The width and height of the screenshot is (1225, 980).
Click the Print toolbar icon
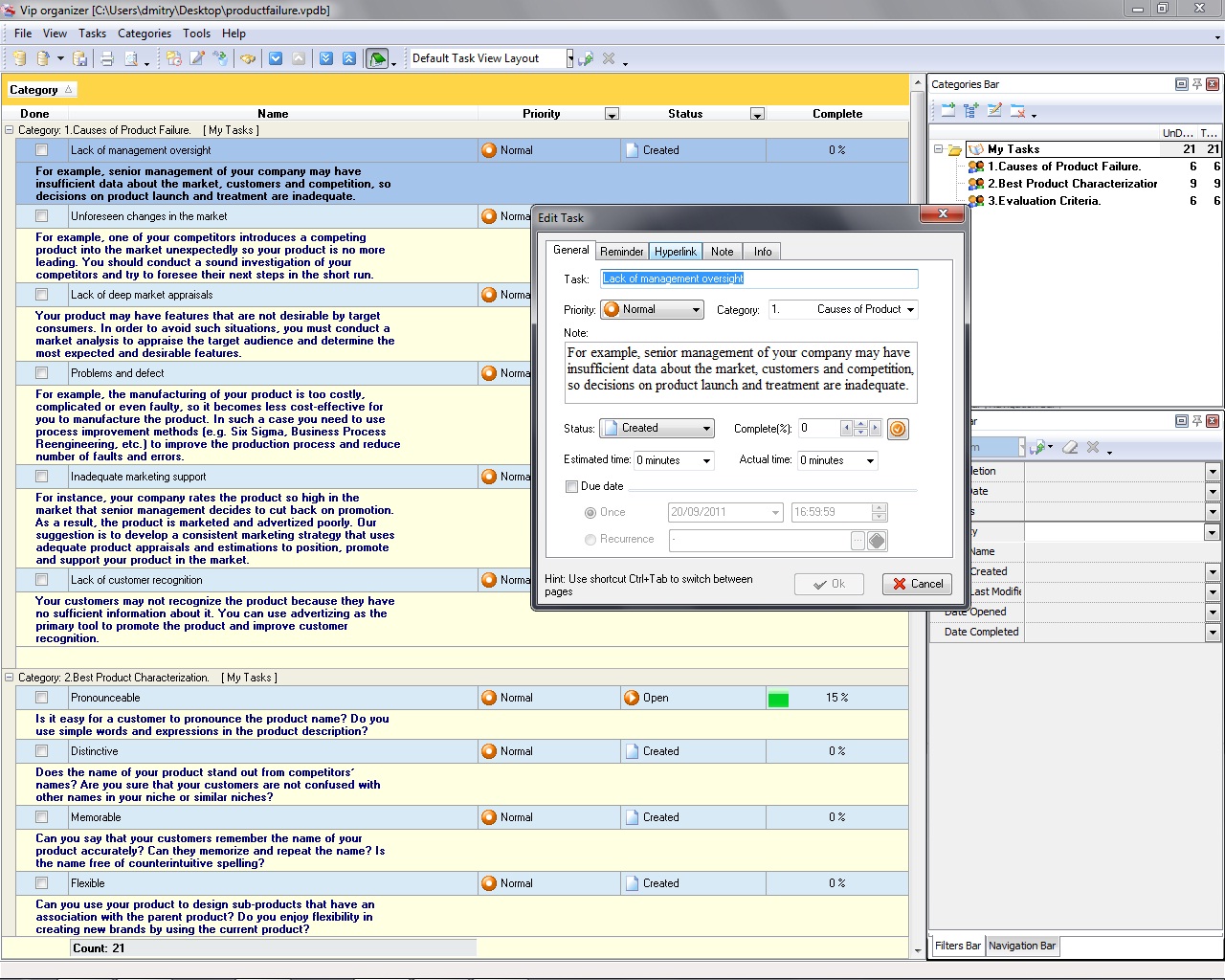[x=107, y=58]
